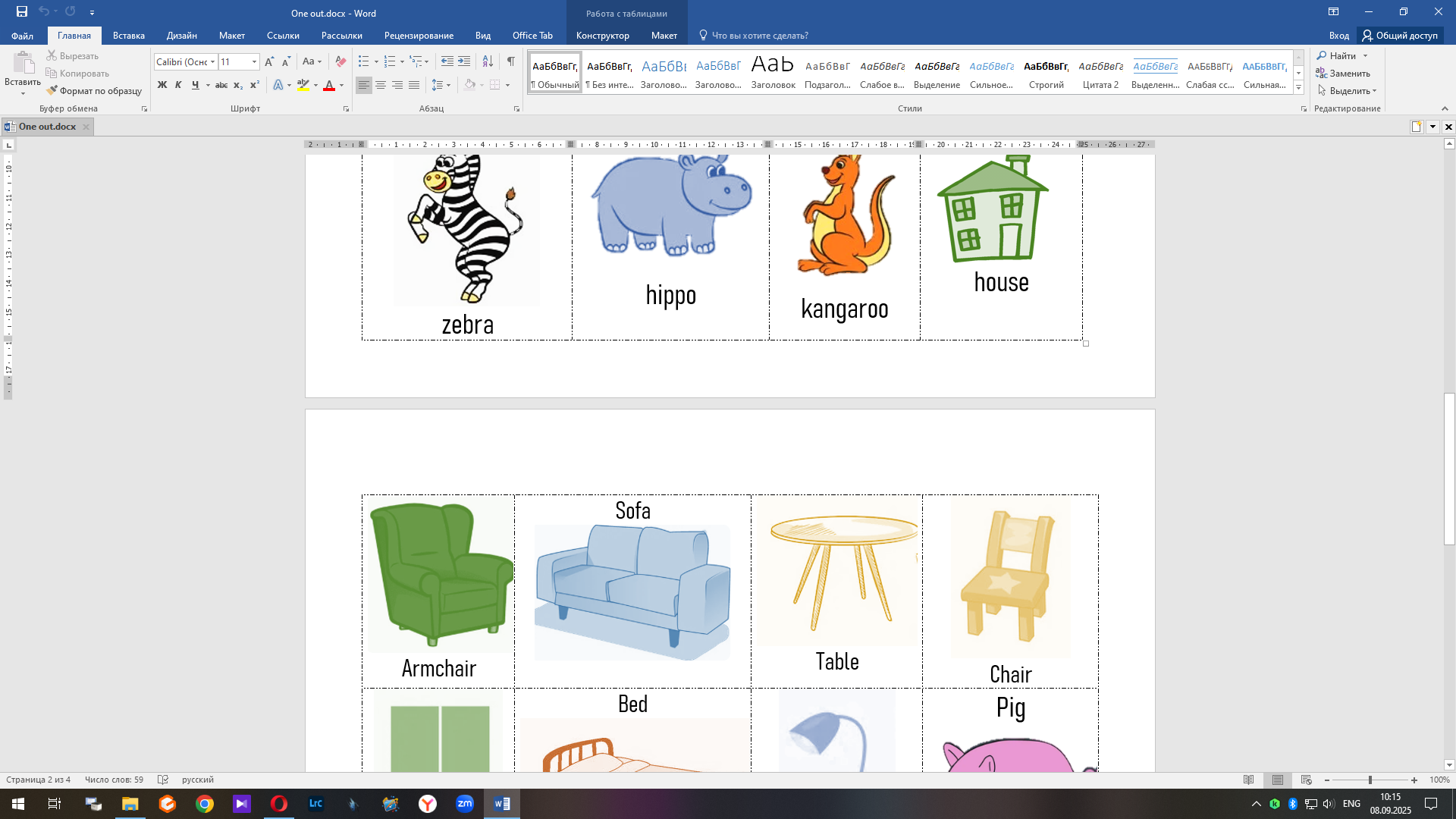The image size is (1456, 819).
Task: Open Word from the Windows taskbar
Action: tap(502, 804)
